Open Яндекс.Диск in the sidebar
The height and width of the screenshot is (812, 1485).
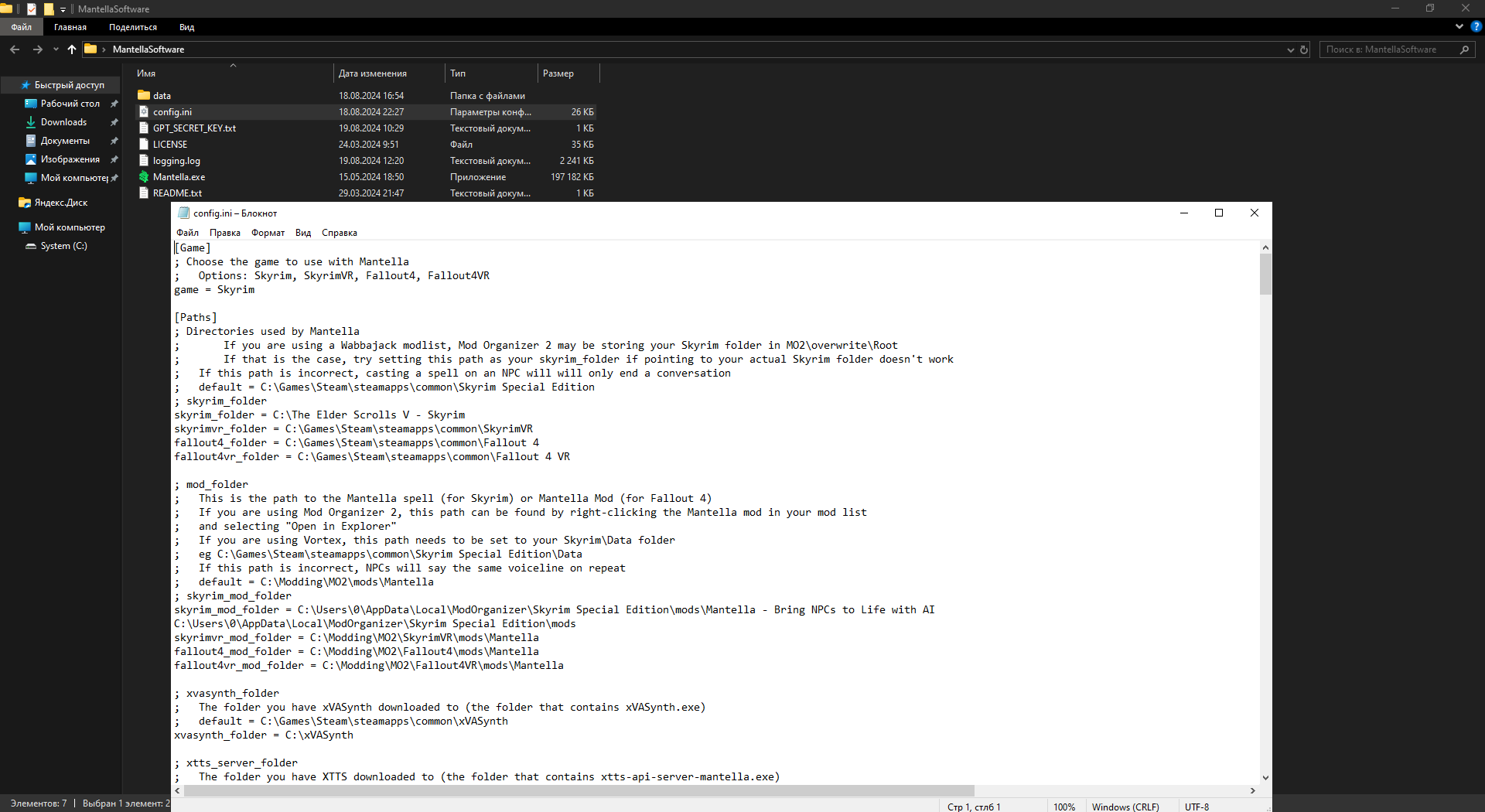60,203
